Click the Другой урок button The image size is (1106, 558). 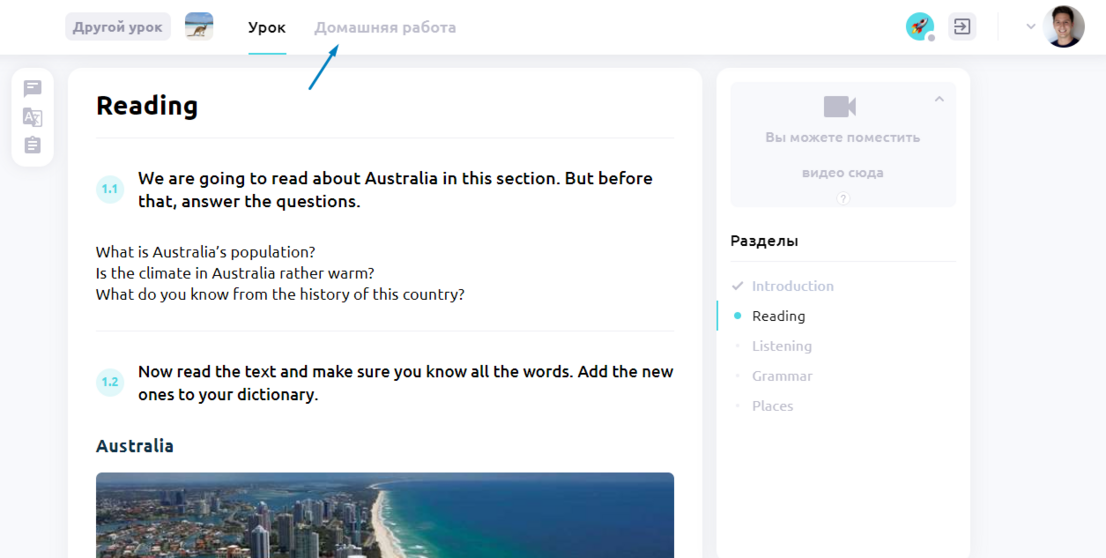tap(118, 27)
